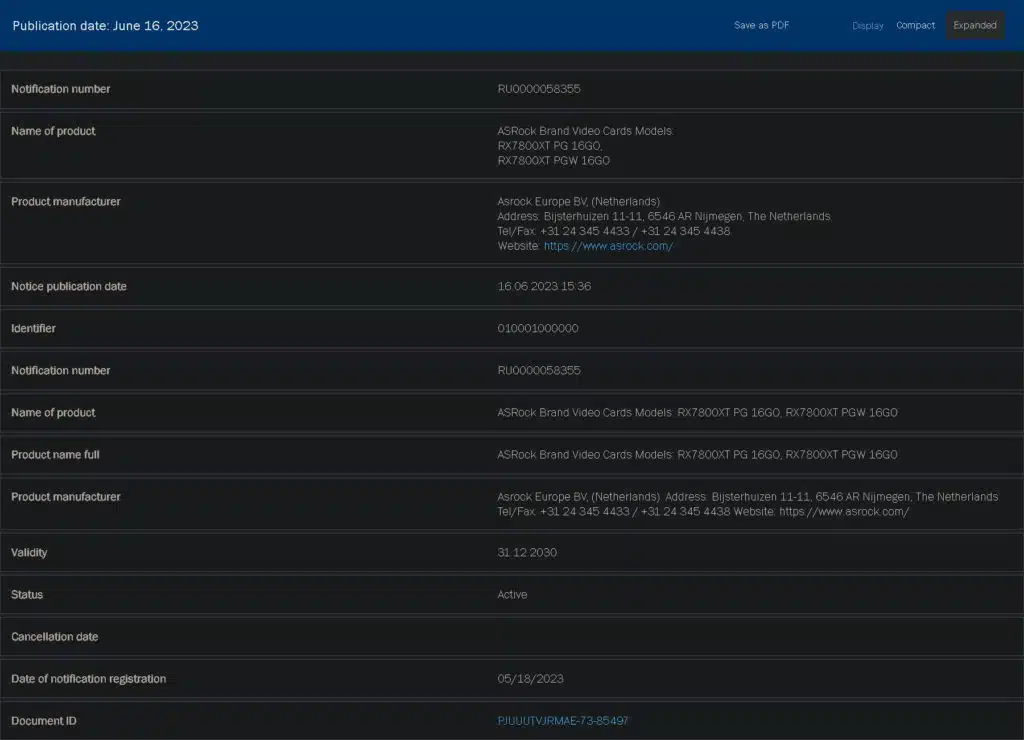This screenshot has height=740, width=1024.
Task: Click the notice publication date 16.06.2023 15:36
Action: pos(544,286)
